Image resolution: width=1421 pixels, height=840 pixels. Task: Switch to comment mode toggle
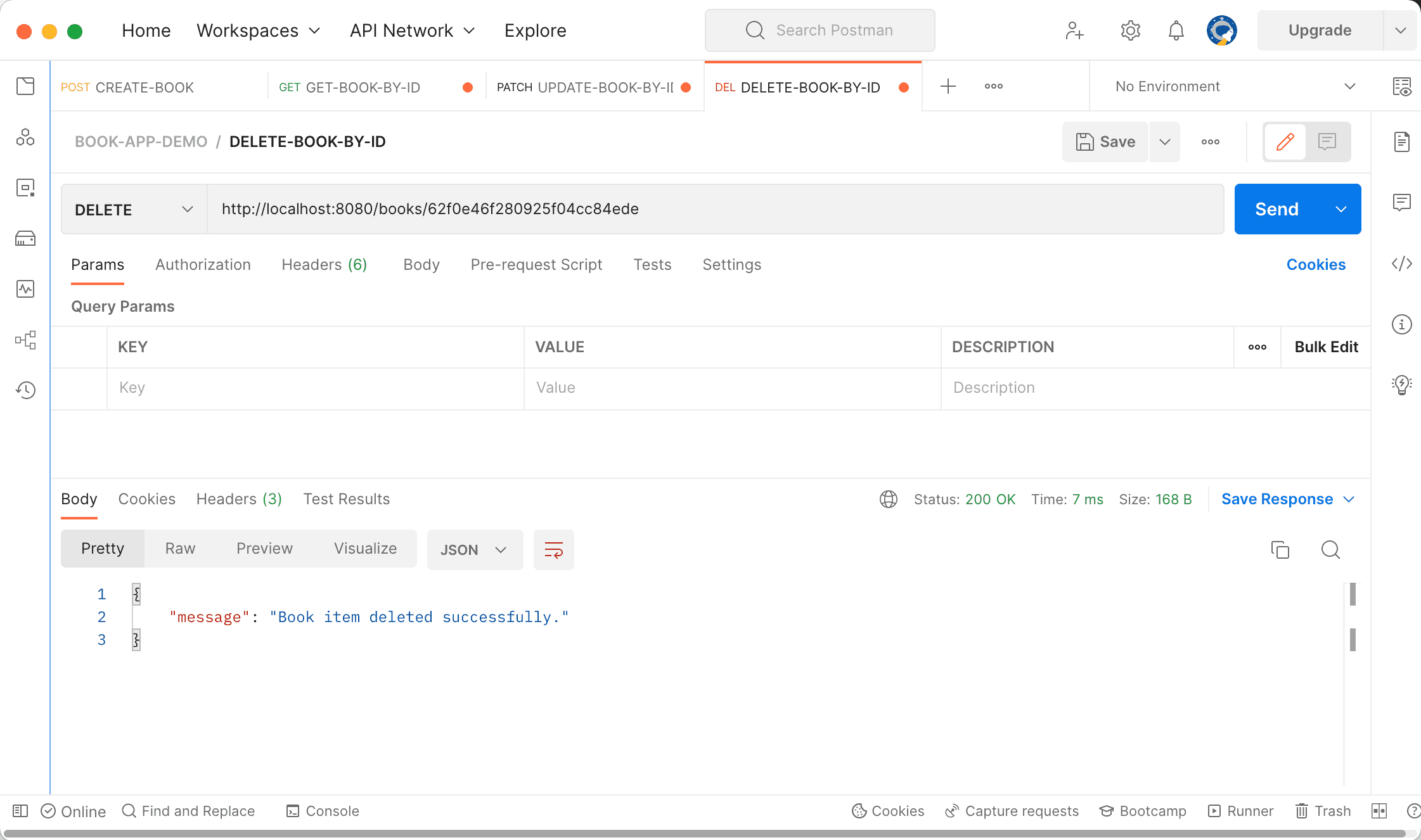[1327, 141]
